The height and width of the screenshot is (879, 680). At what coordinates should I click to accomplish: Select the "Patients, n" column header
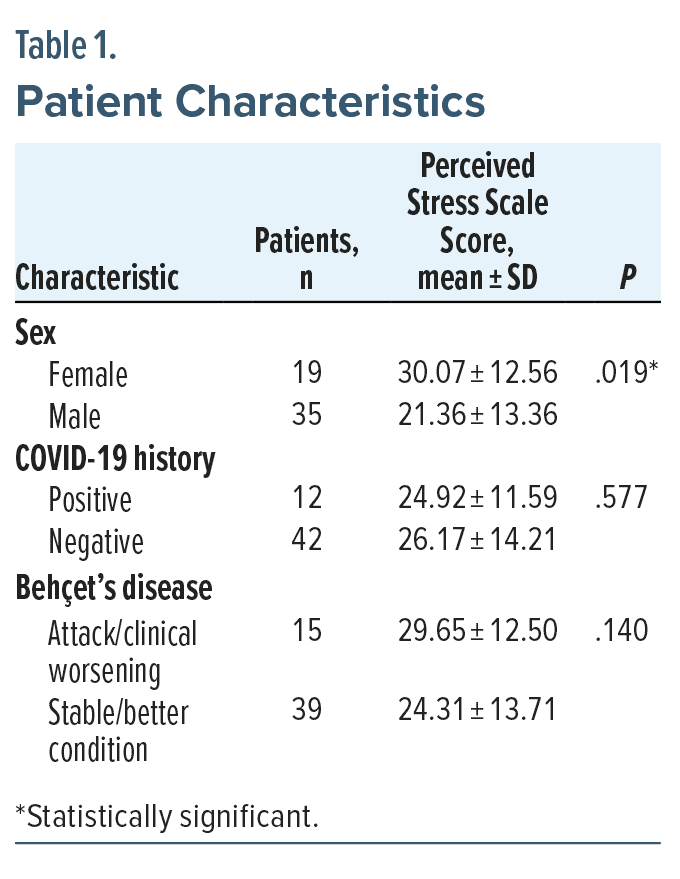coord(306,259)
